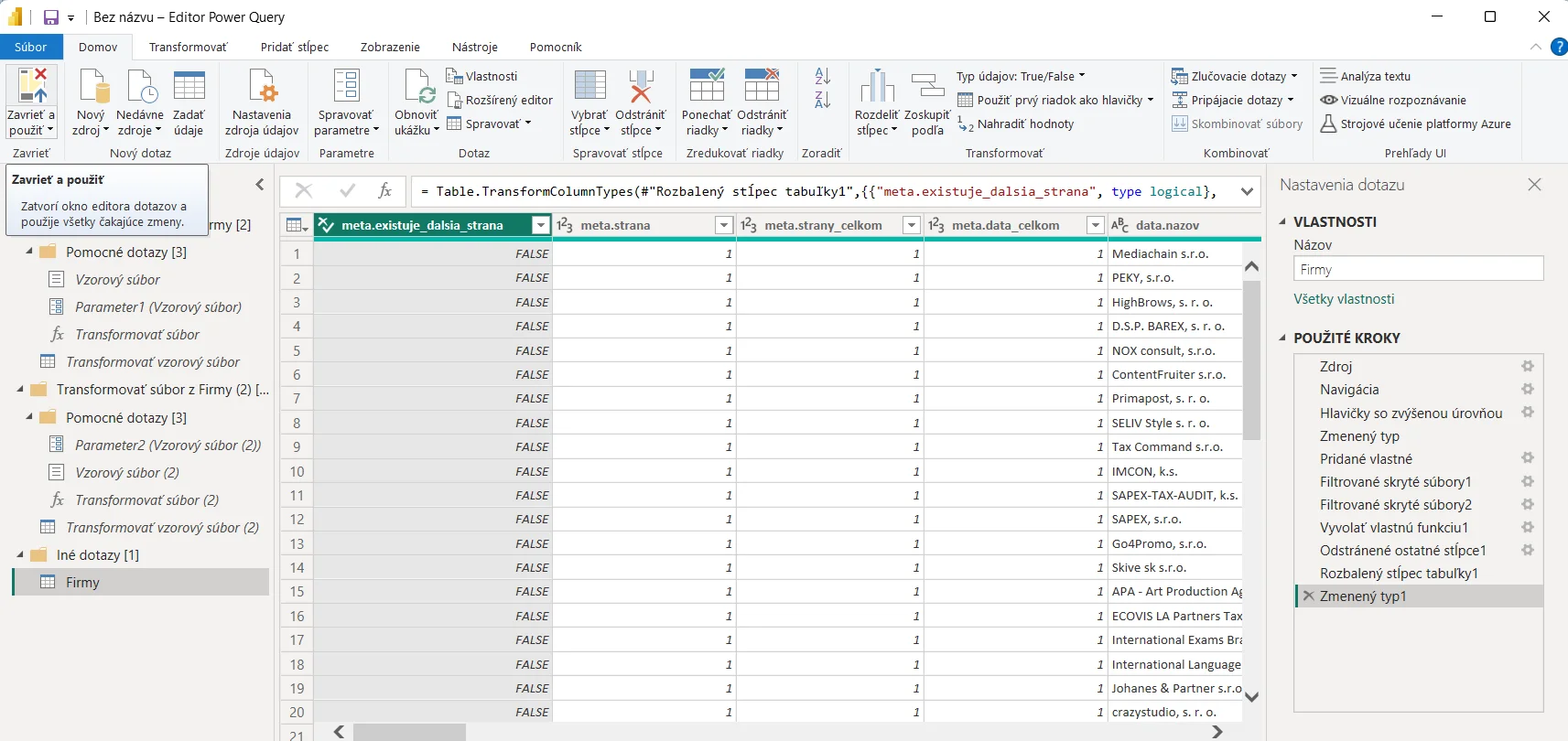Switch to Transformovať tab
This screenshot has width=1568, height=741.
pos(188,47)
